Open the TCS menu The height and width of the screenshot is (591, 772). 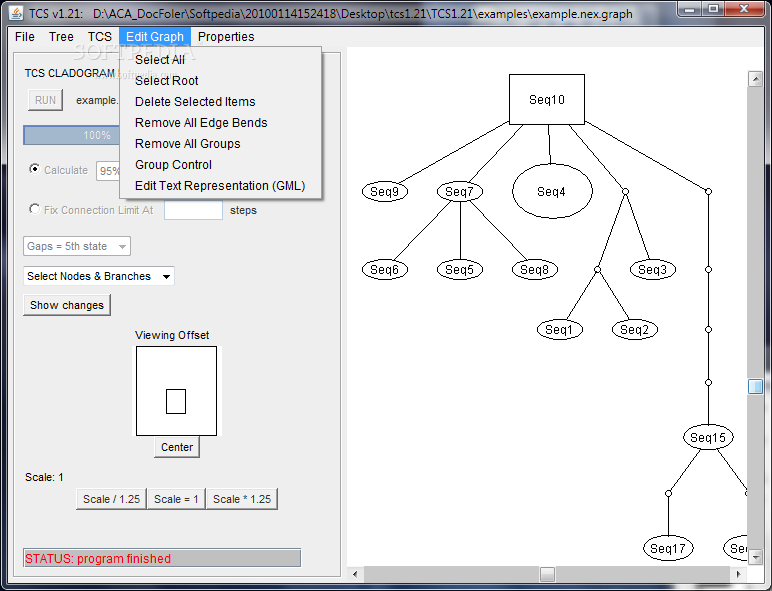point(99,37)
